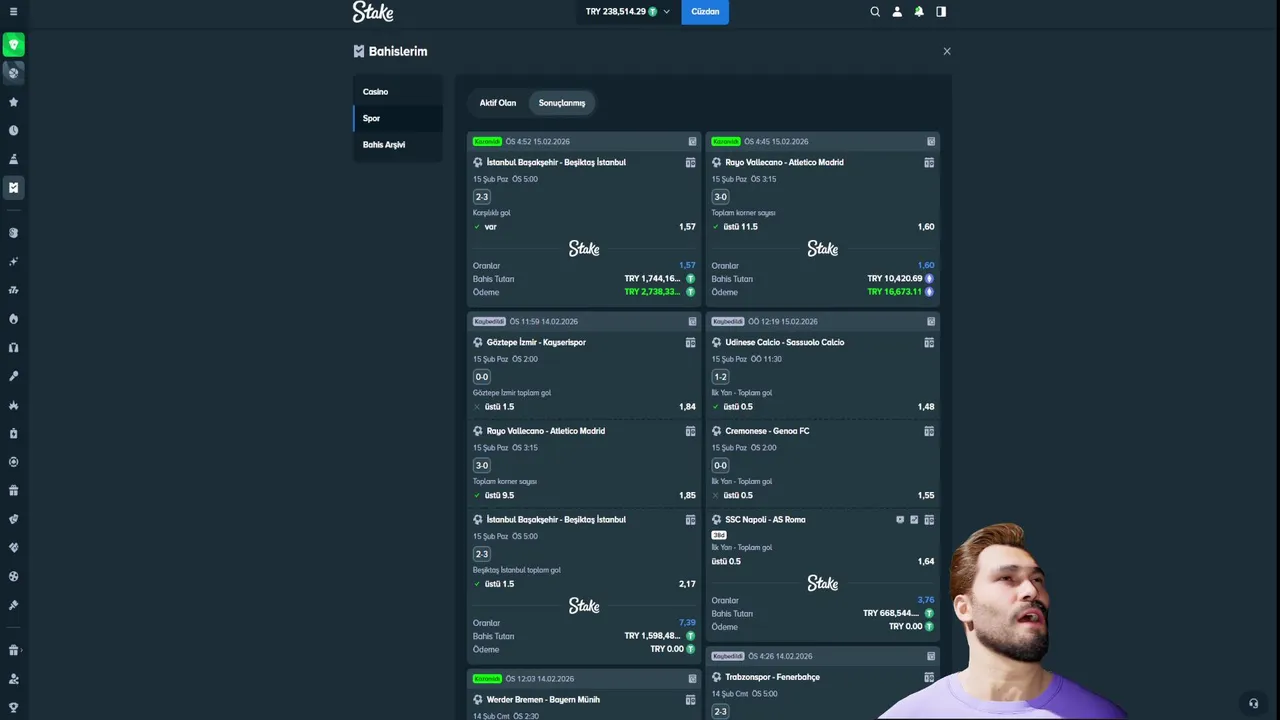Open the user profile icon in the header
The height and width of the screenshot is (720, 1280).
coord(897,12)
